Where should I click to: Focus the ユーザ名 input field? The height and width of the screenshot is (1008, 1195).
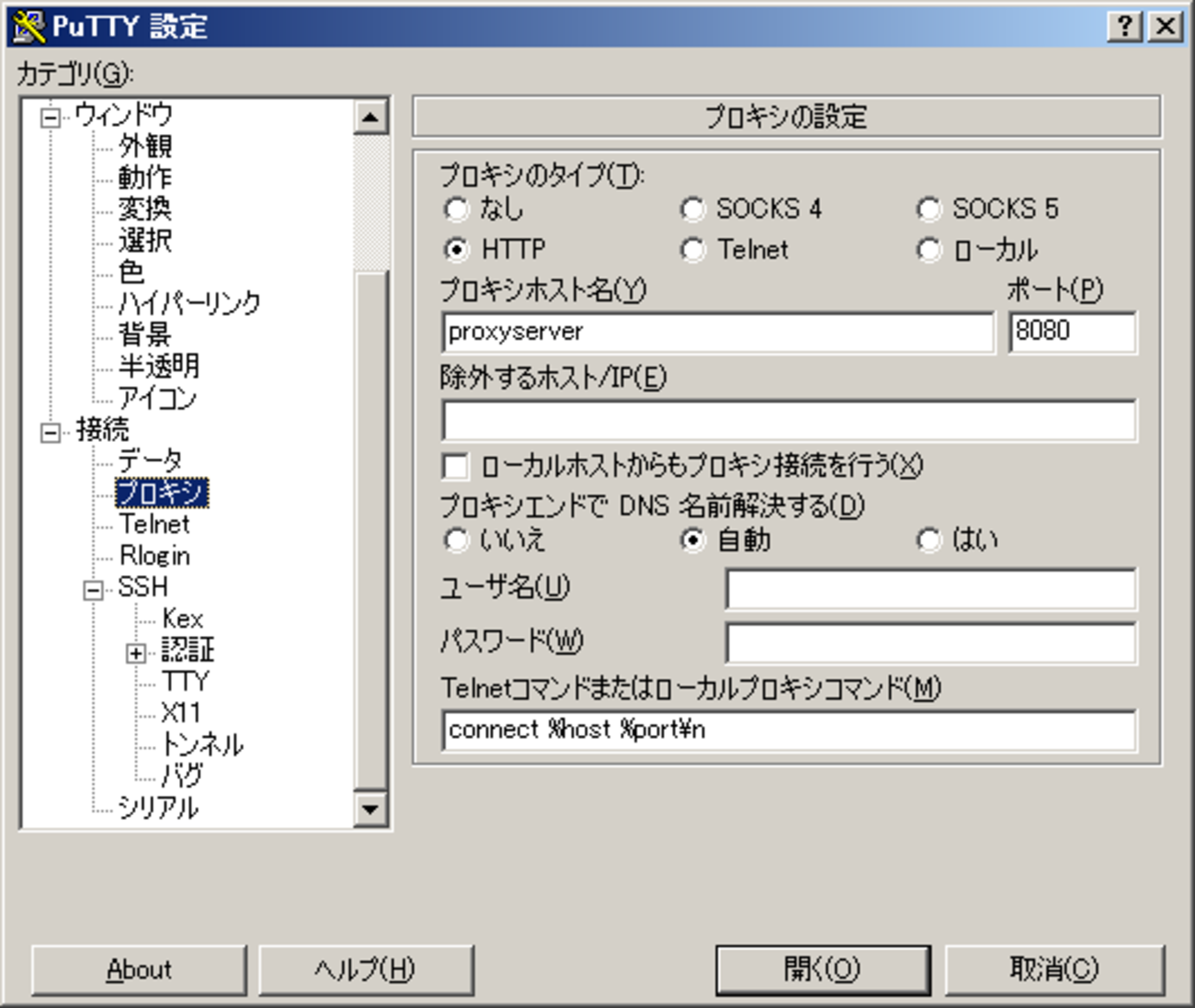click(930, 589)
